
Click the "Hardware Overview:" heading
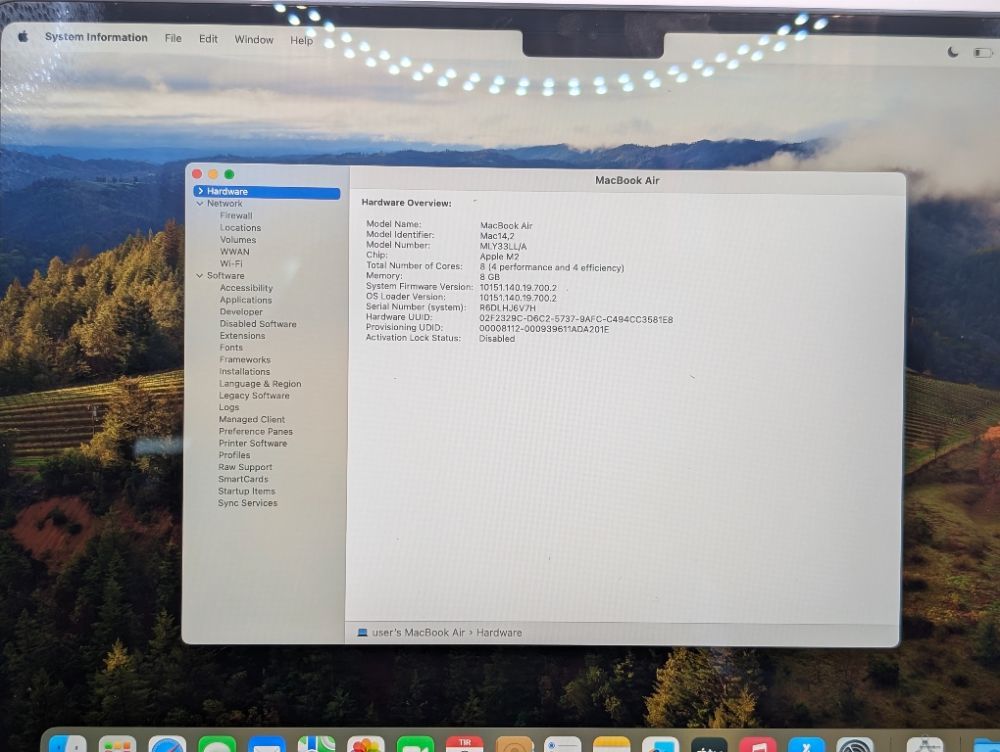(x=406, y=203)
